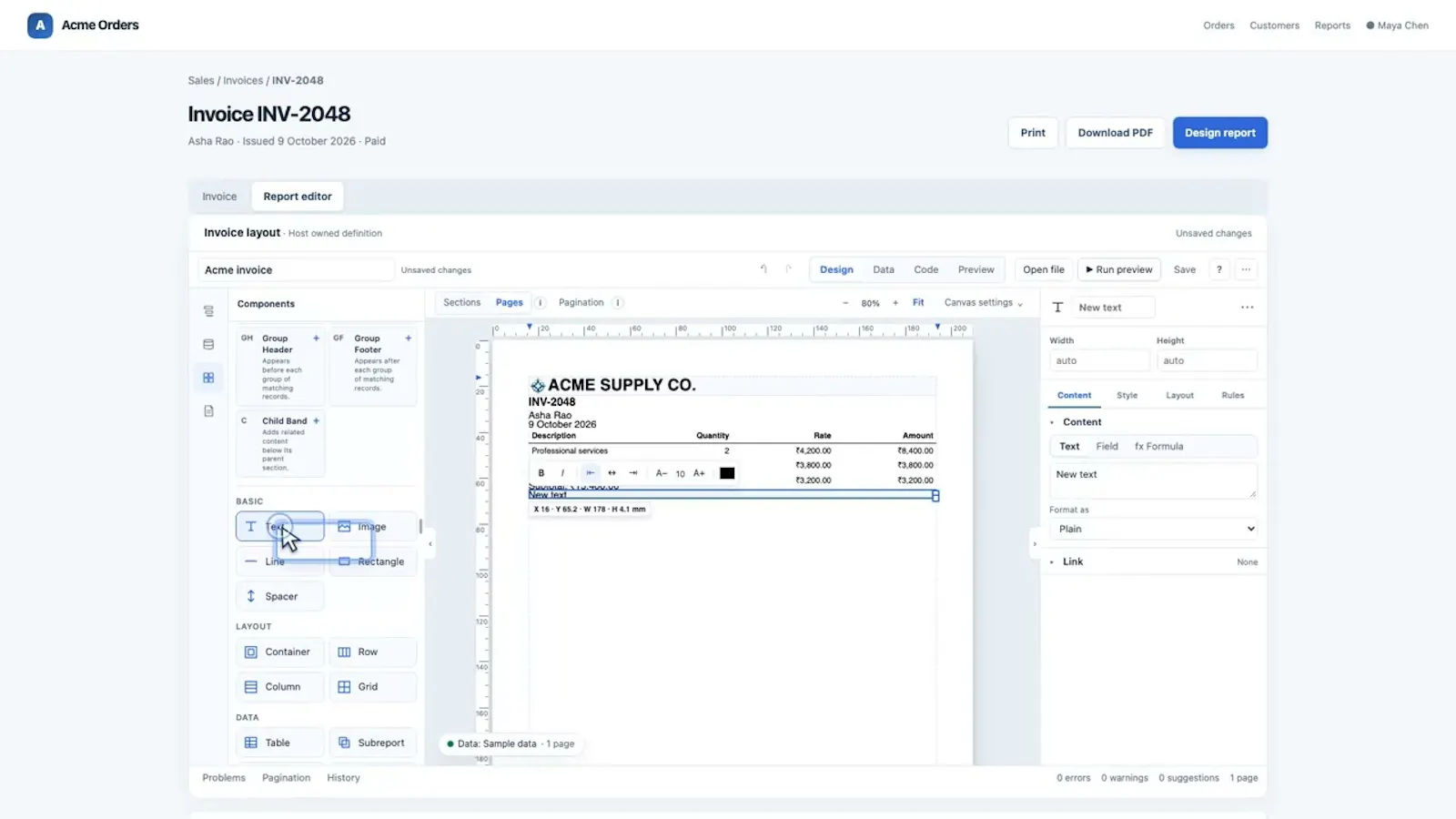
Task: Decrease font size with A- button
Action: pyautogui.click(x=662, y=473)
